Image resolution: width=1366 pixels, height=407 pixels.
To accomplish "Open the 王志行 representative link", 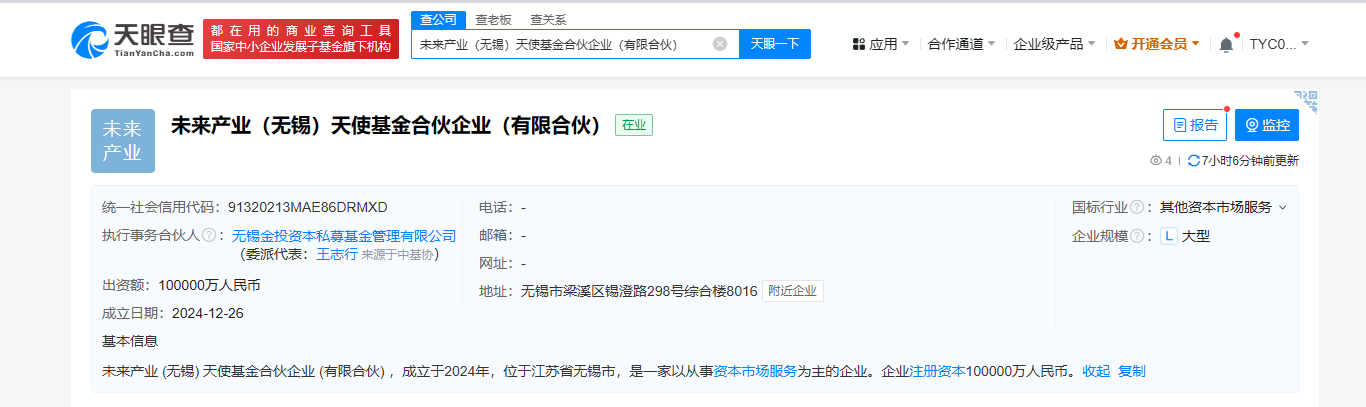I will click(x=337, y=254).
